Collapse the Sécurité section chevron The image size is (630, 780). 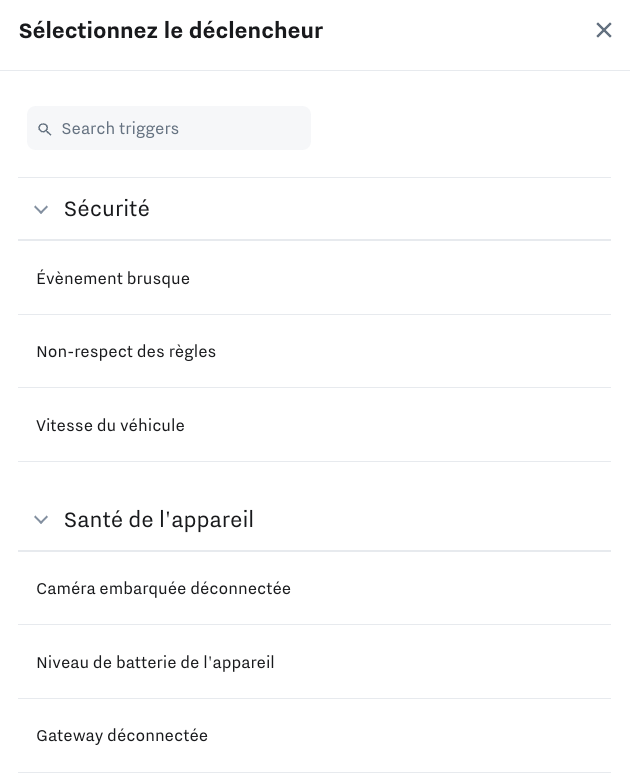(41, 209)
